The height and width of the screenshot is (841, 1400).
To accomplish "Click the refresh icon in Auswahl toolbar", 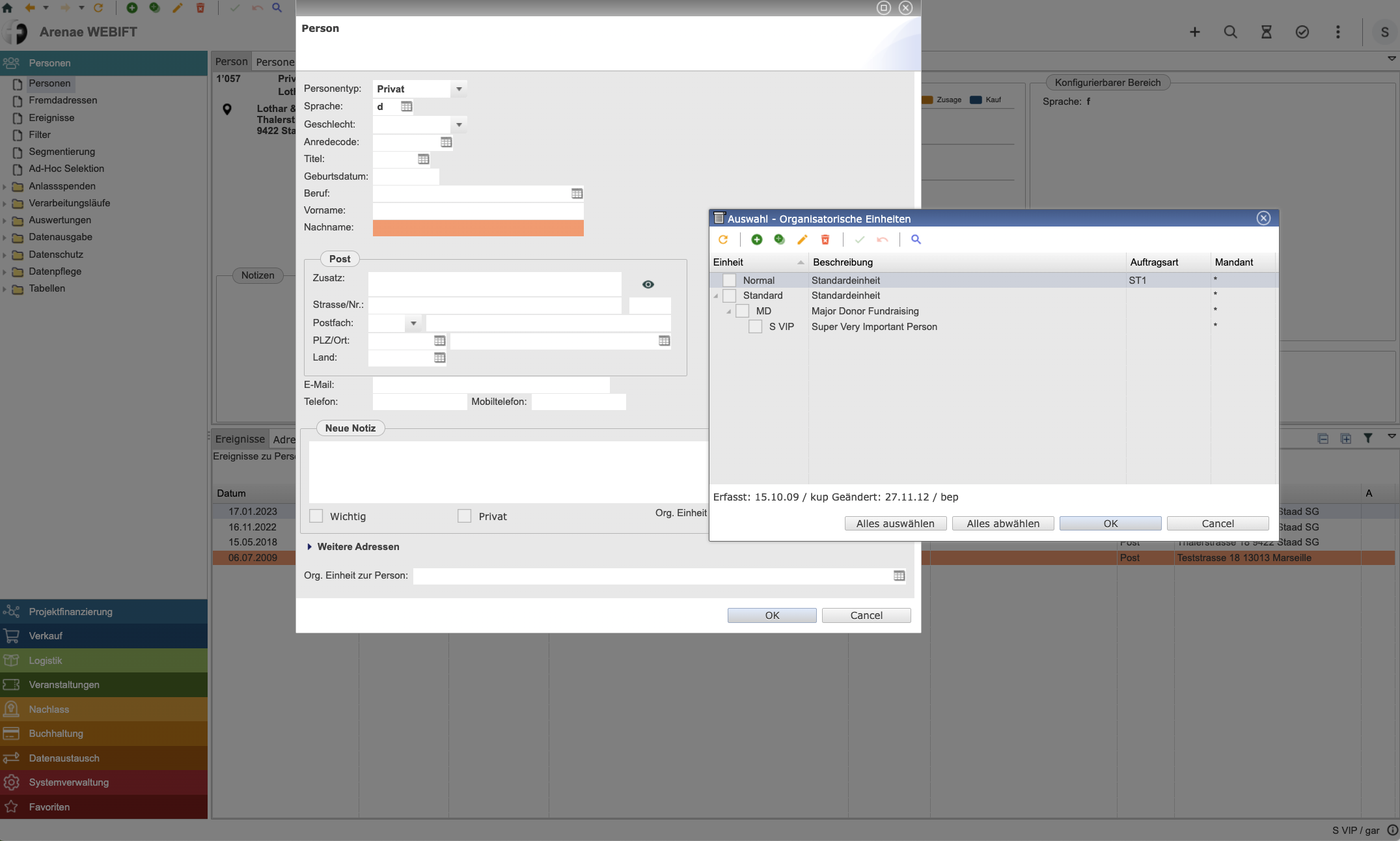I will point(723,240).
